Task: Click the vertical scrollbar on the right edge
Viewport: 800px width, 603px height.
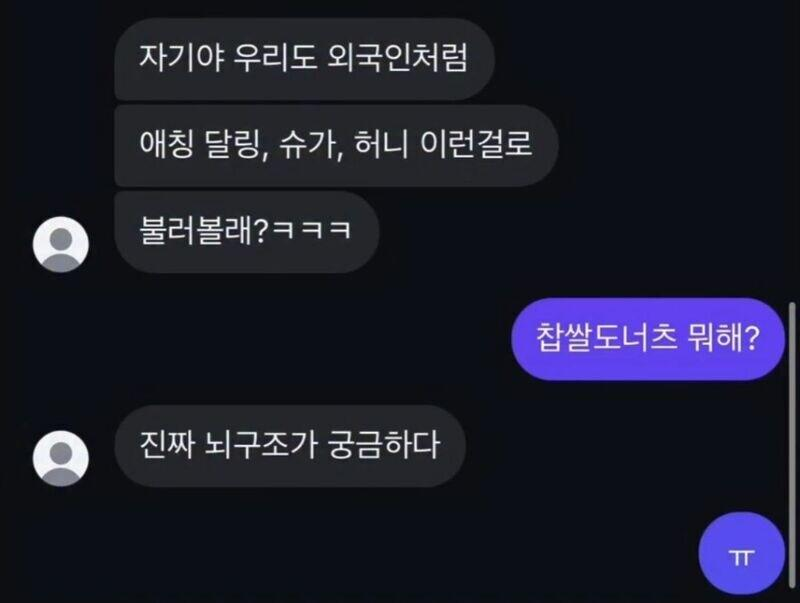Action: click(792, 444)
